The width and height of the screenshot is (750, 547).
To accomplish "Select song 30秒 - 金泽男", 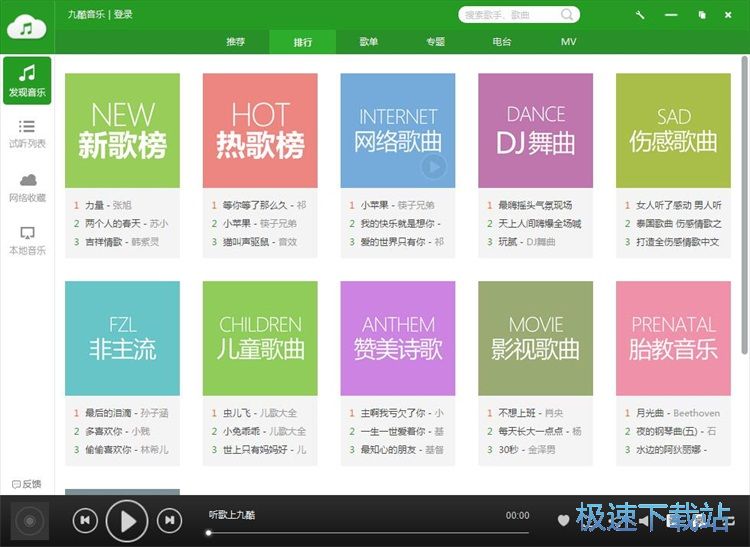I will 527,449.
